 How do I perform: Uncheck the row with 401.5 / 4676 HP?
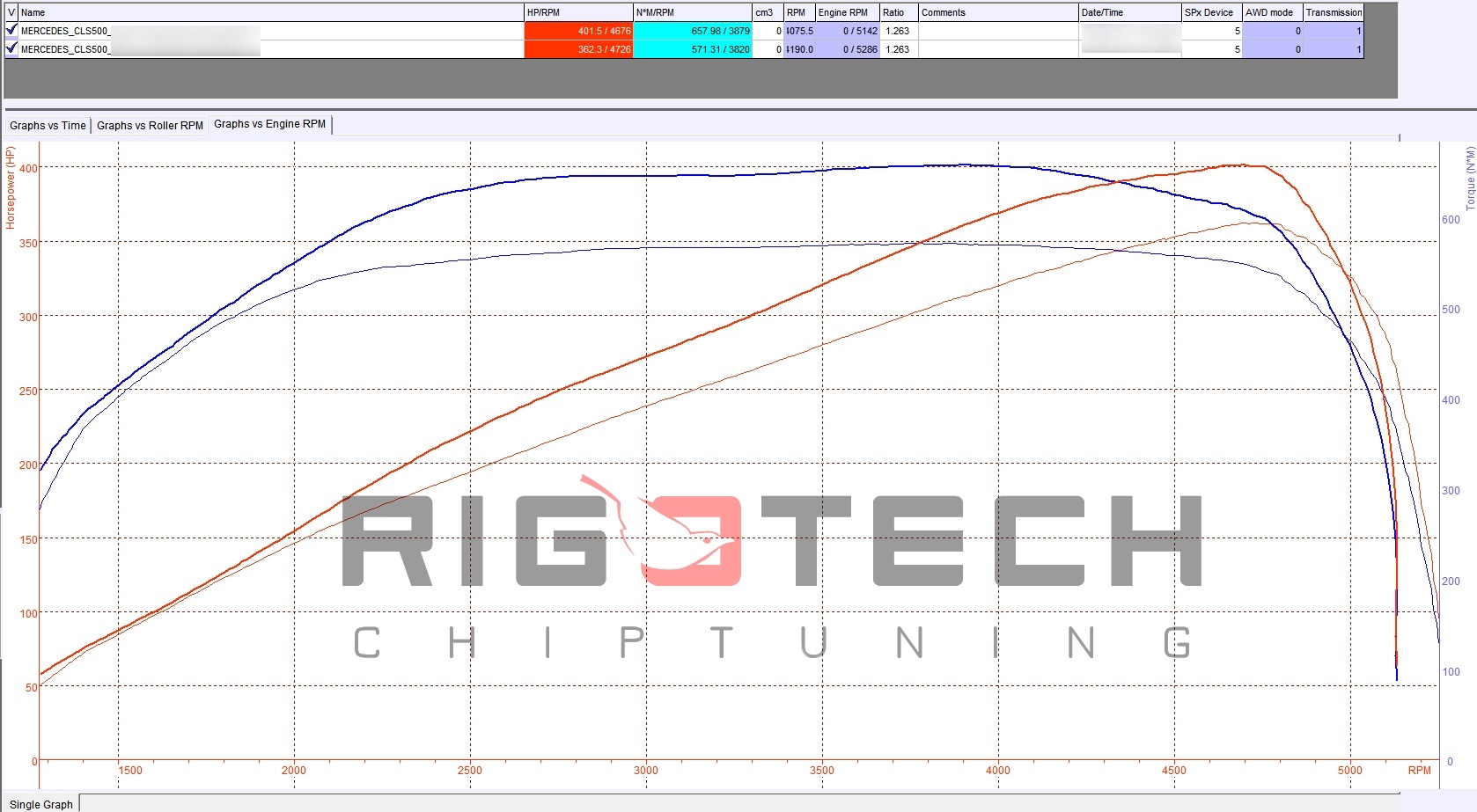(x=11, y=30)
